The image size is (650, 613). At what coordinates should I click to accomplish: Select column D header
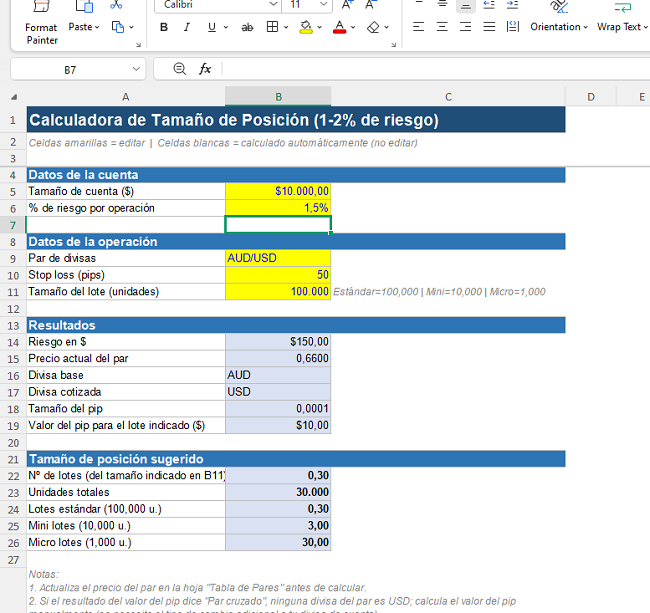pos(591,97)
